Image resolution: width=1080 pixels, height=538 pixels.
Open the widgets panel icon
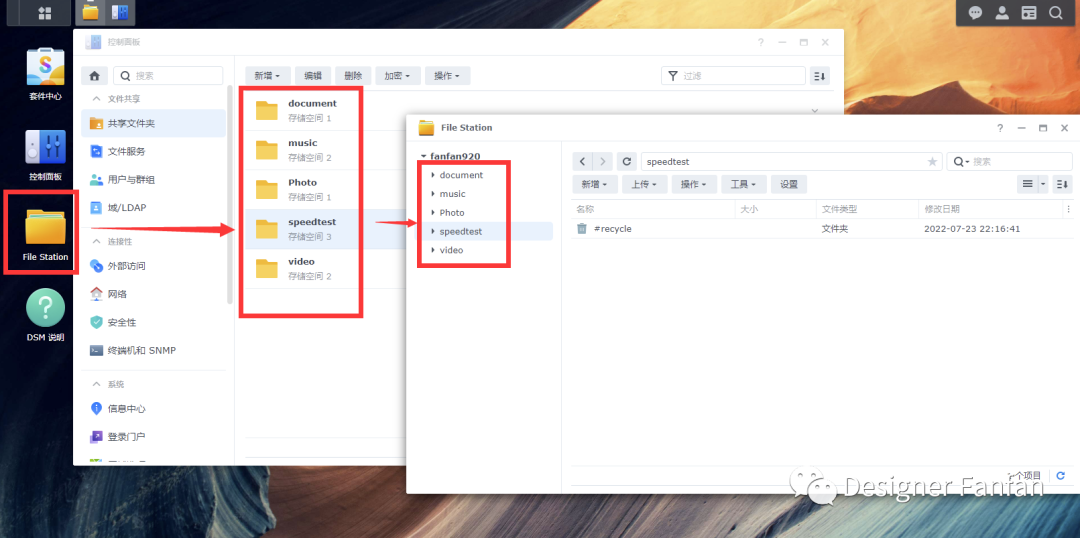pyautogui.click(x=1029, y=13)
